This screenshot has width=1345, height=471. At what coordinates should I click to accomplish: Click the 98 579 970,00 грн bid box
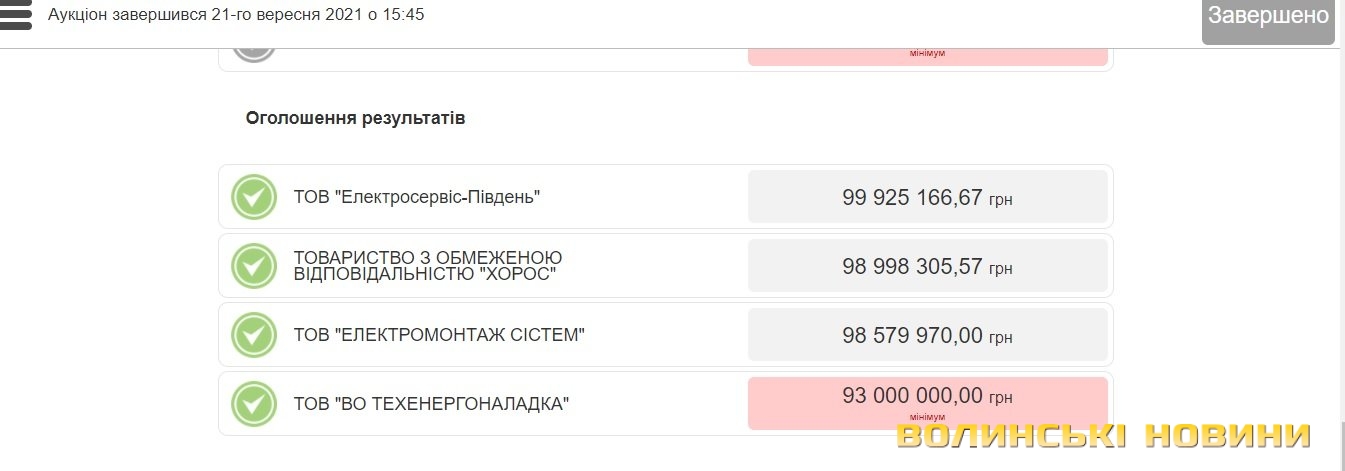click(x=927, y=335)
